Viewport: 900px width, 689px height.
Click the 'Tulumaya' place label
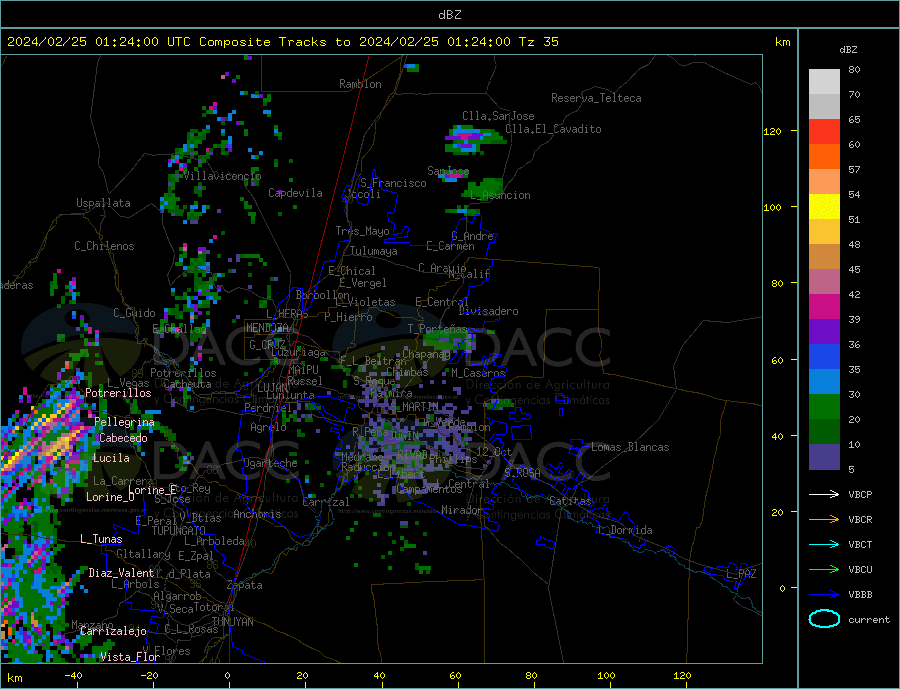coord(374,251)
